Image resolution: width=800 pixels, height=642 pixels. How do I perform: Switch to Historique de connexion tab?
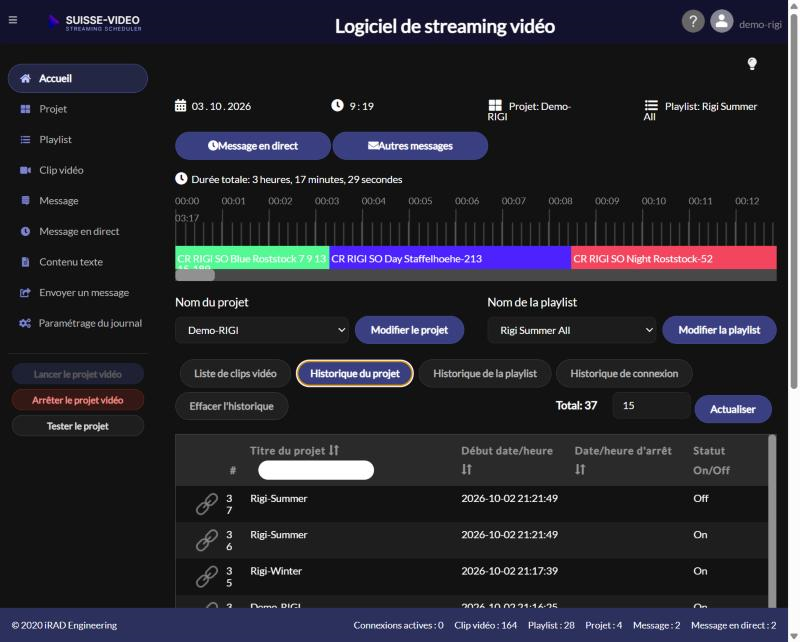pos(624,374)
